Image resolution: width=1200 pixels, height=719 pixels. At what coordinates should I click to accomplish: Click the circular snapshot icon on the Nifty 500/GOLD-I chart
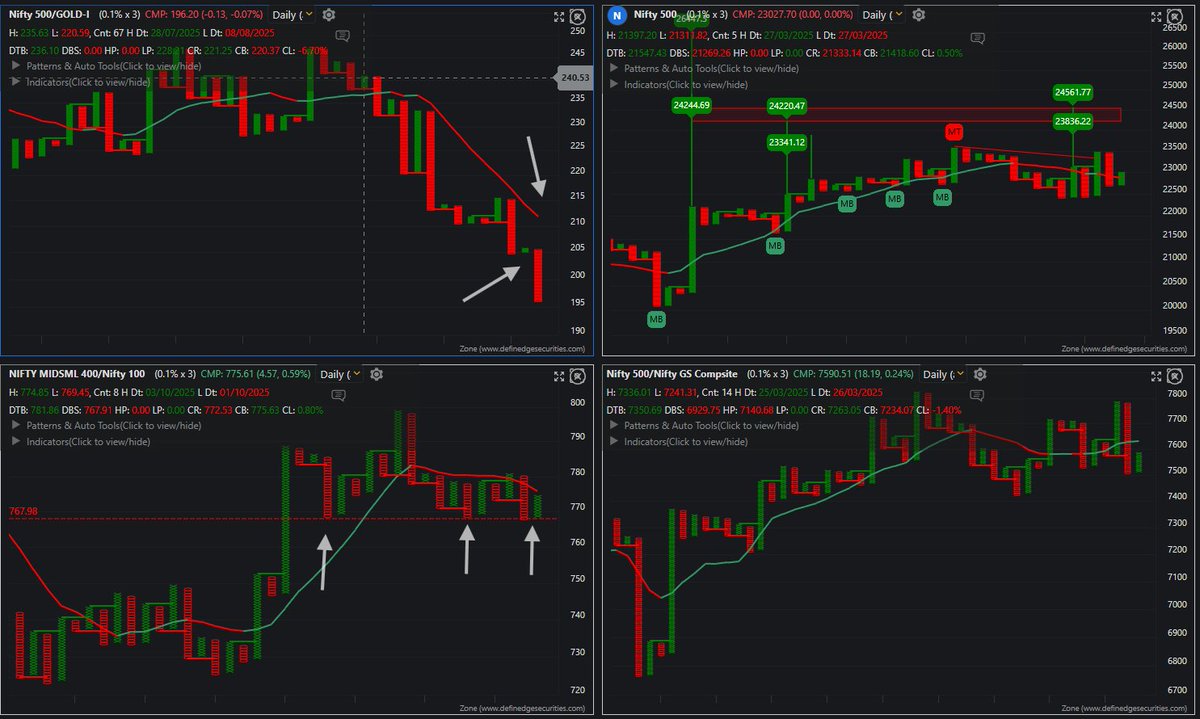coord(578,16)
